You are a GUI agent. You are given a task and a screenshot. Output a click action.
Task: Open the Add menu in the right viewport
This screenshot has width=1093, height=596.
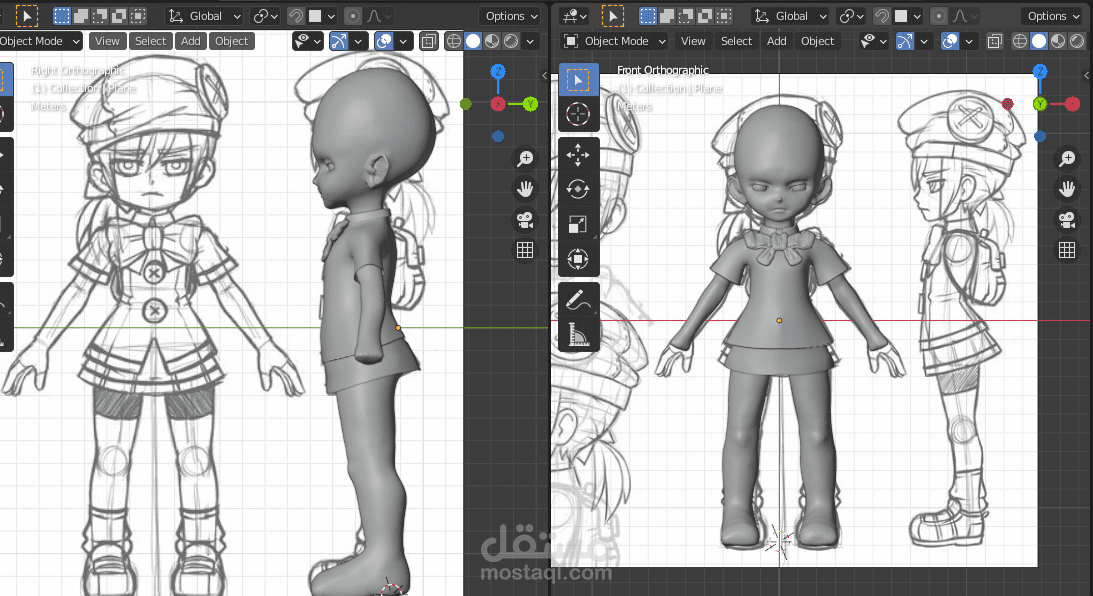point(777,41)
